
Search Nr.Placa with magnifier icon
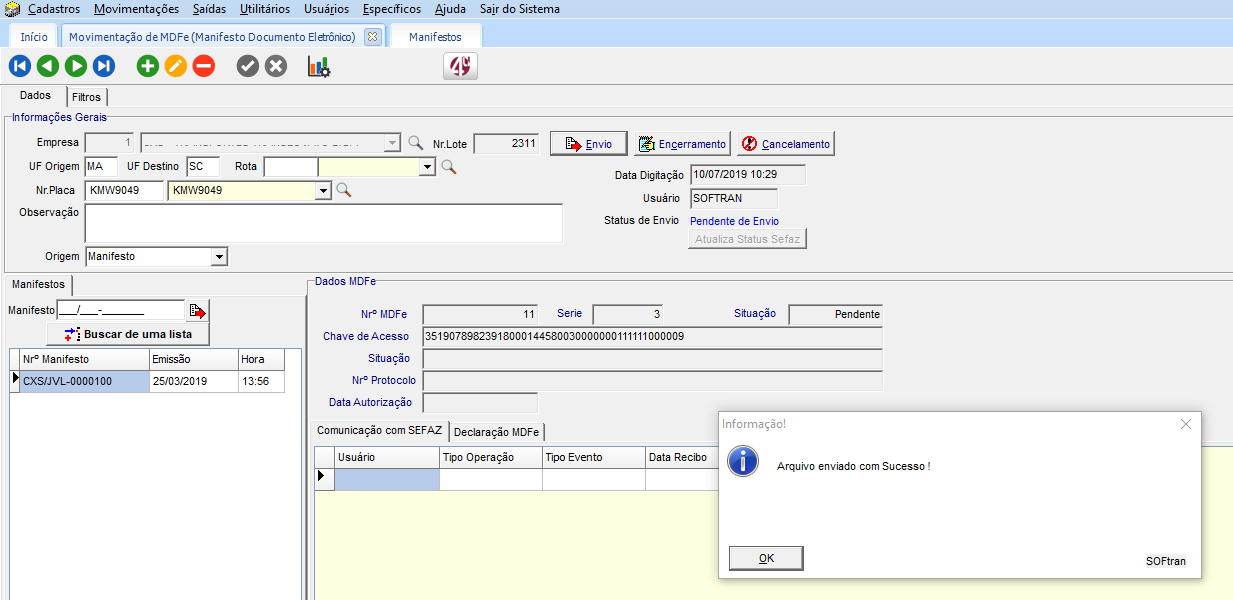[x=343, y=190]
